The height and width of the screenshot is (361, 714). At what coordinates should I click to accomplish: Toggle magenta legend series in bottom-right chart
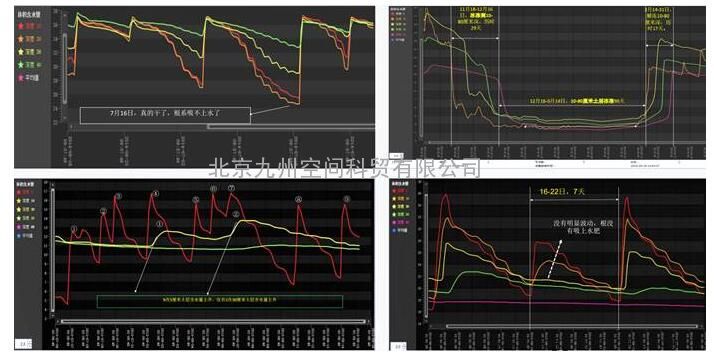click(x=401, y=222)
